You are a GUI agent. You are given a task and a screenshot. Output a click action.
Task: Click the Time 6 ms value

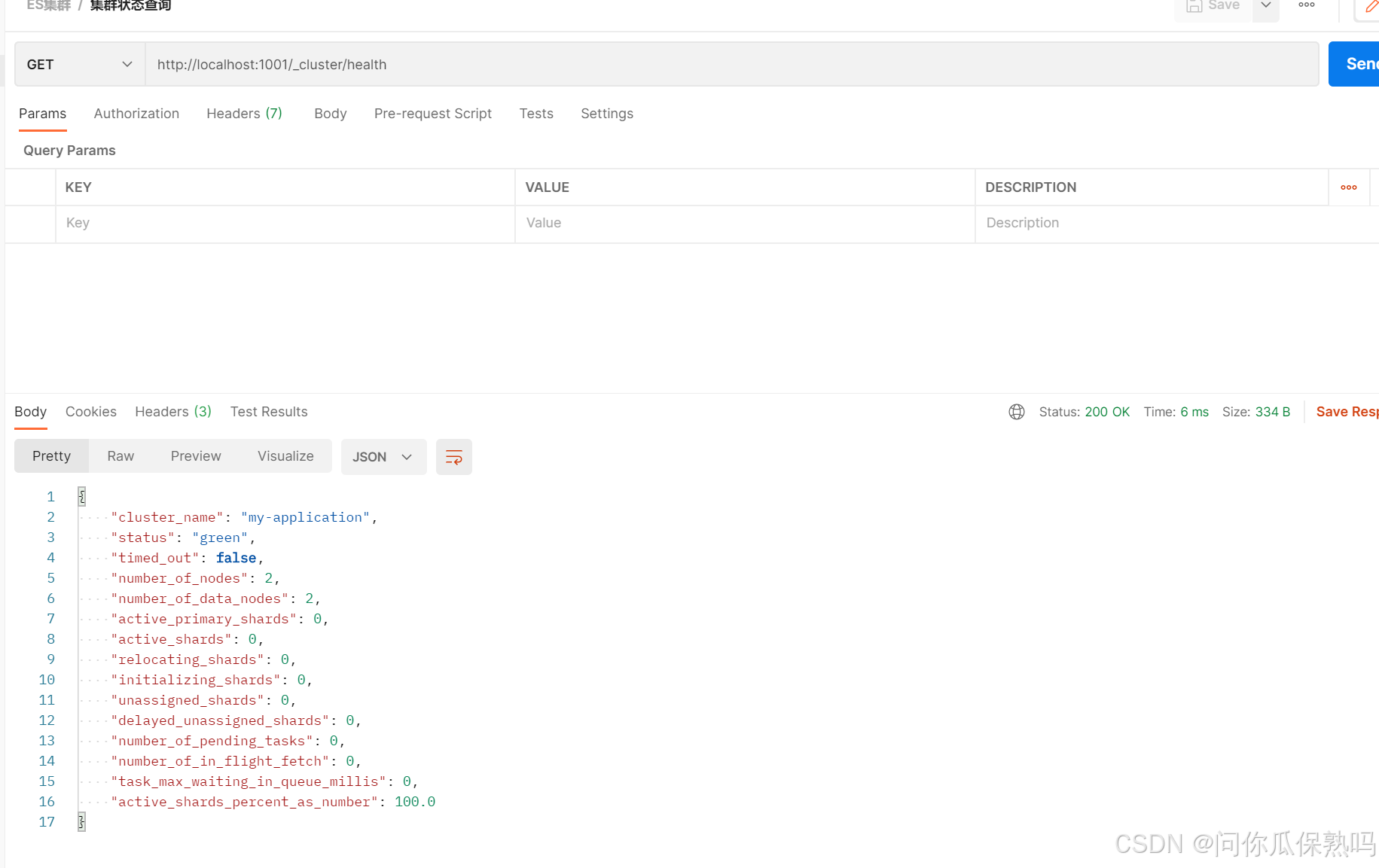(1194, 412)
